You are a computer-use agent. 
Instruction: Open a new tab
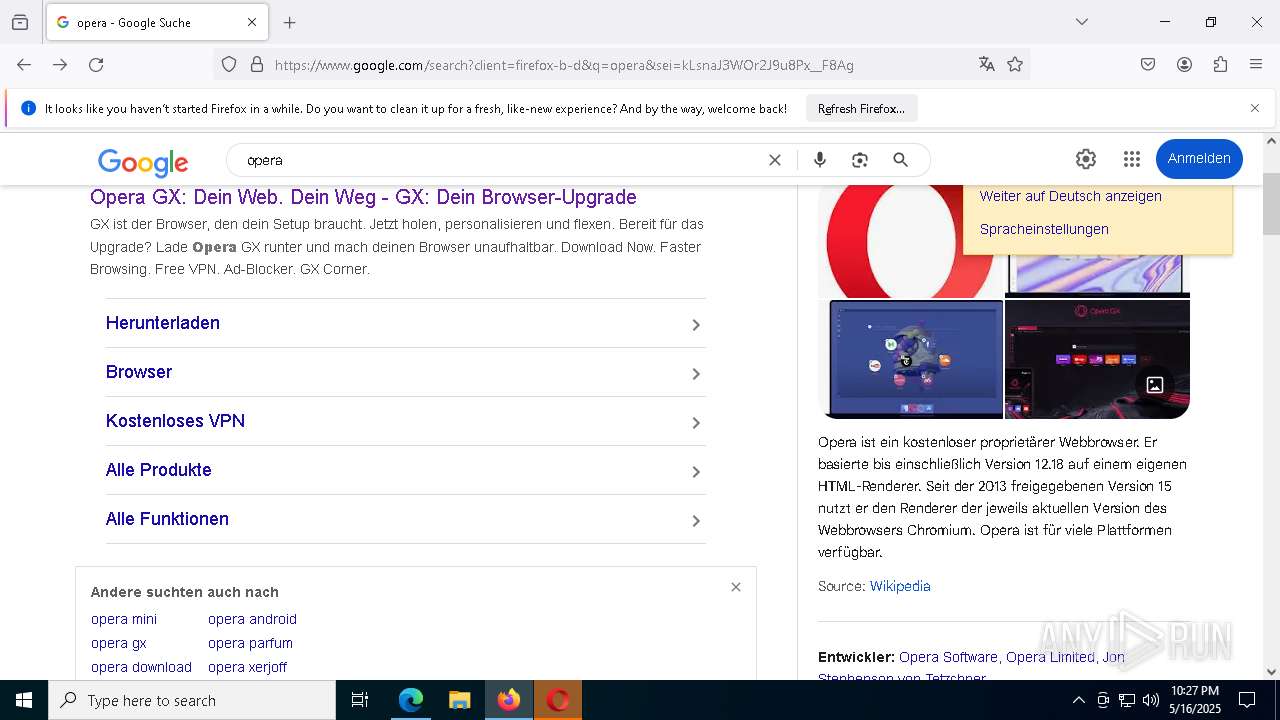(x=290, y=22)
